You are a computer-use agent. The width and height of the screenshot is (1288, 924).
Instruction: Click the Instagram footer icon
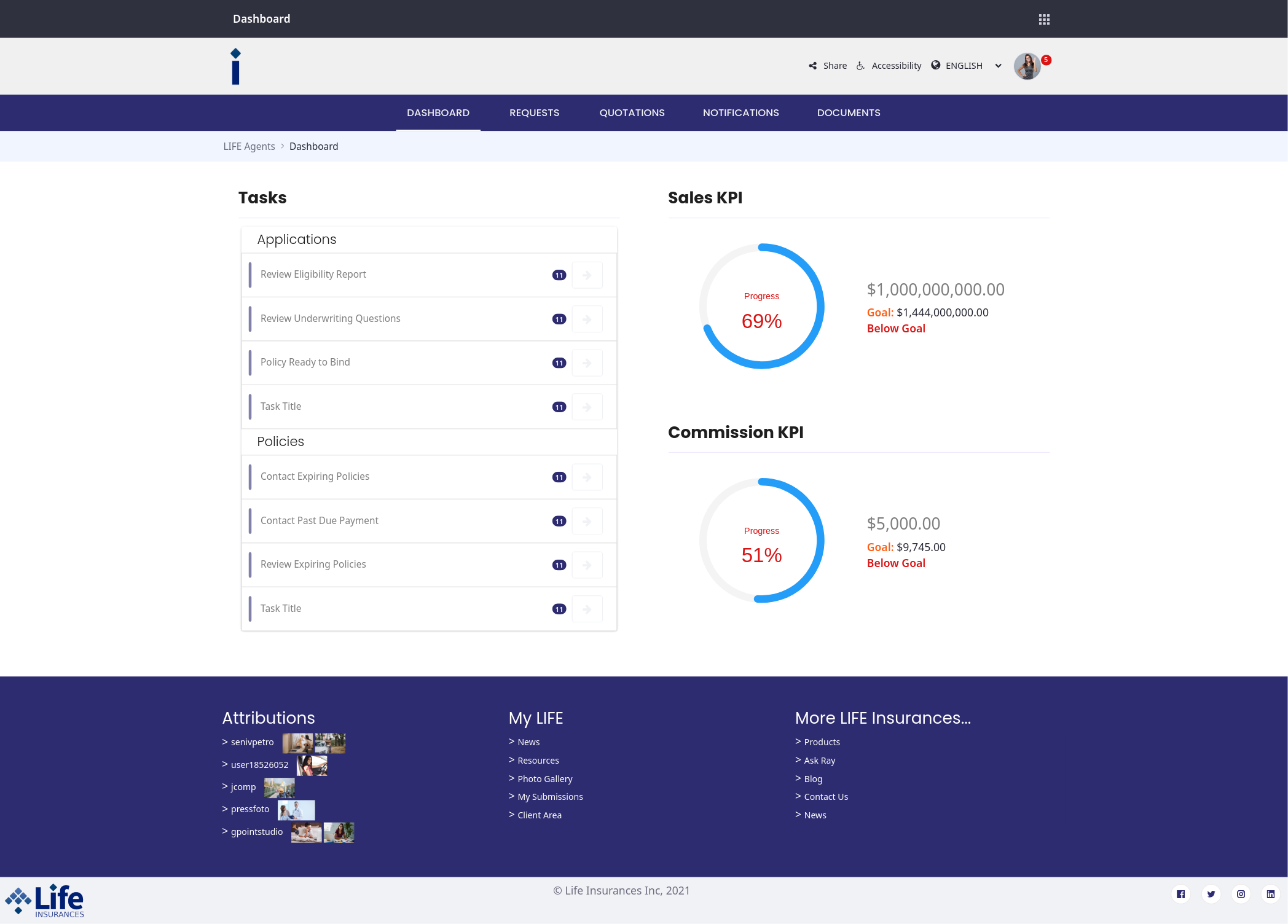tap(1241, 894)
